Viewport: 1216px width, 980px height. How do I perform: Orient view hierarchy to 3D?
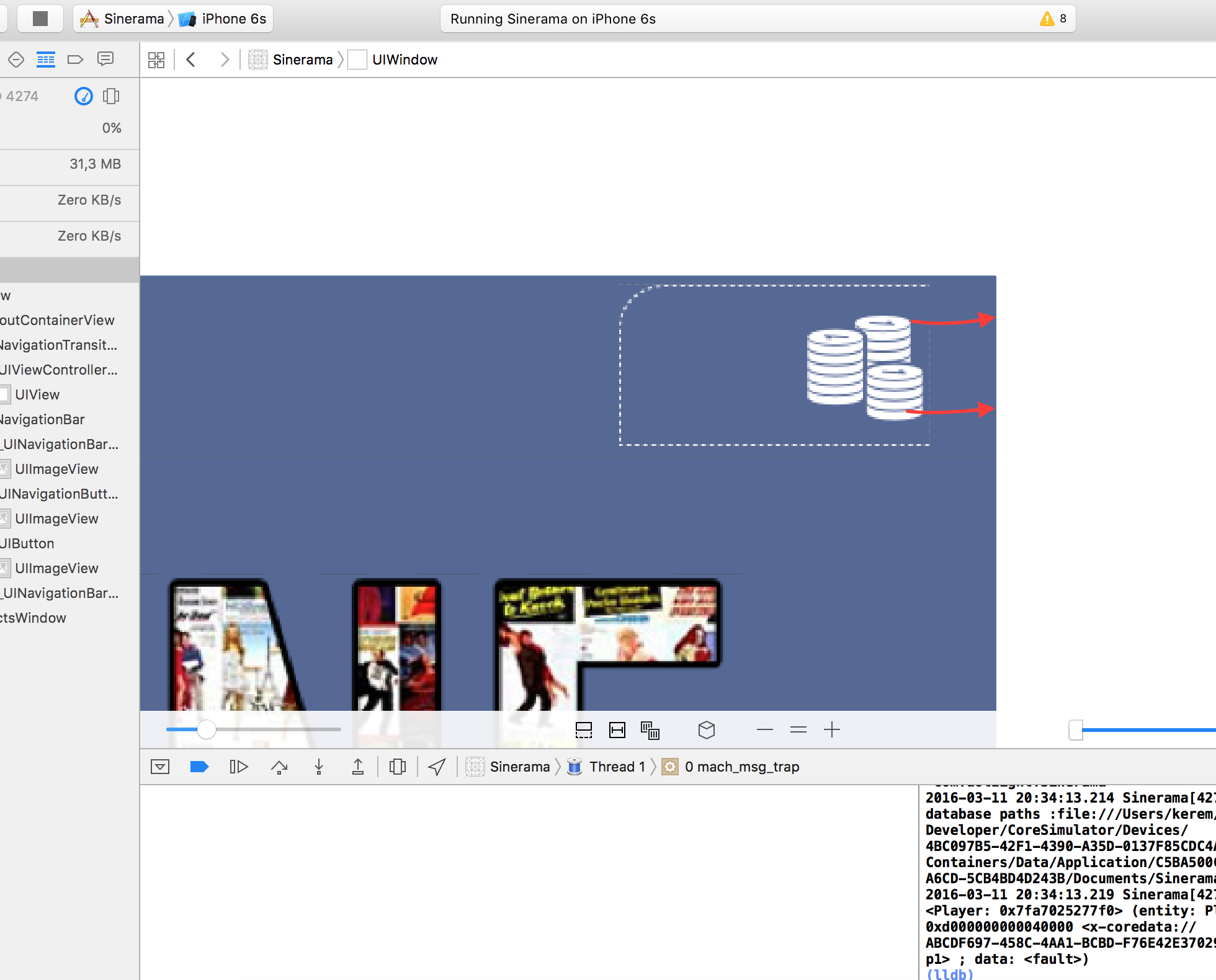[x=707, y=730]
